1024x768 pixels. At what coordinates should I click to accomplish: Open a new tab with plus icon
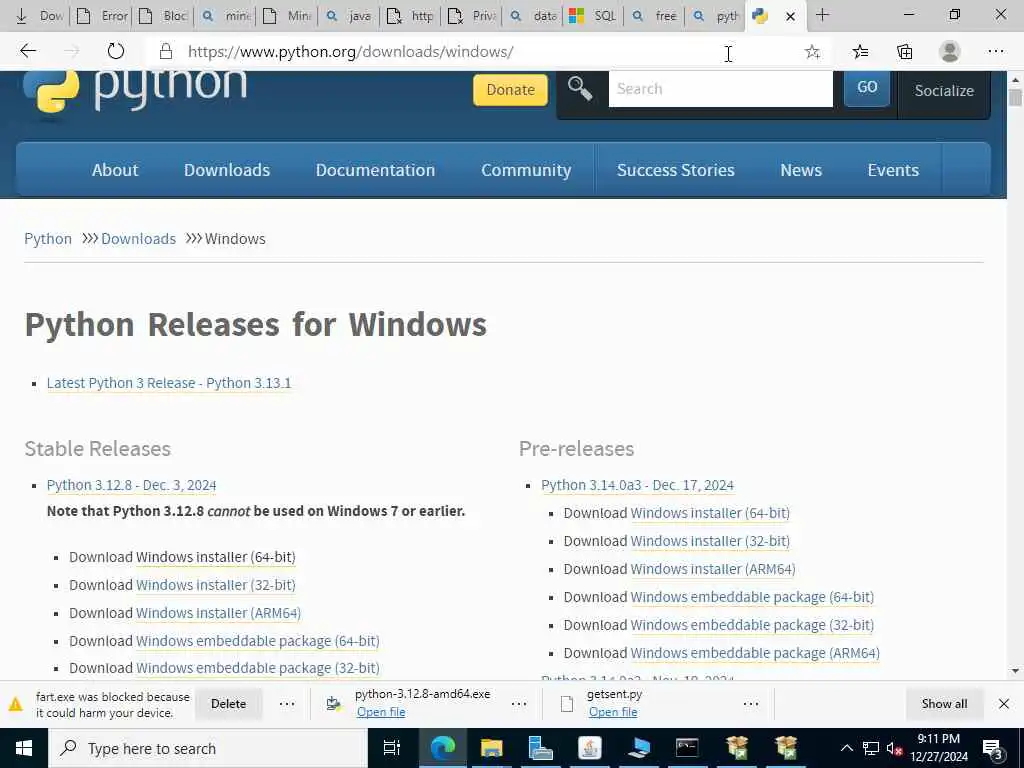coord(822,15)
